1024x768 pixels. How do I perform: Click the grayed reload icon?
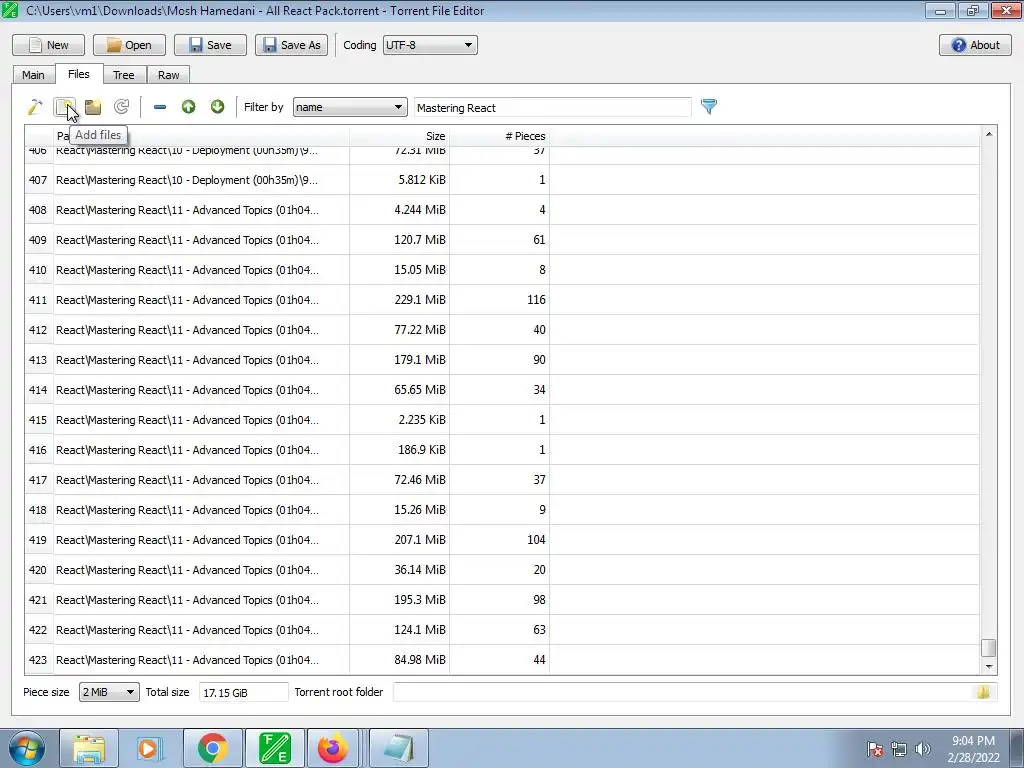121,106
